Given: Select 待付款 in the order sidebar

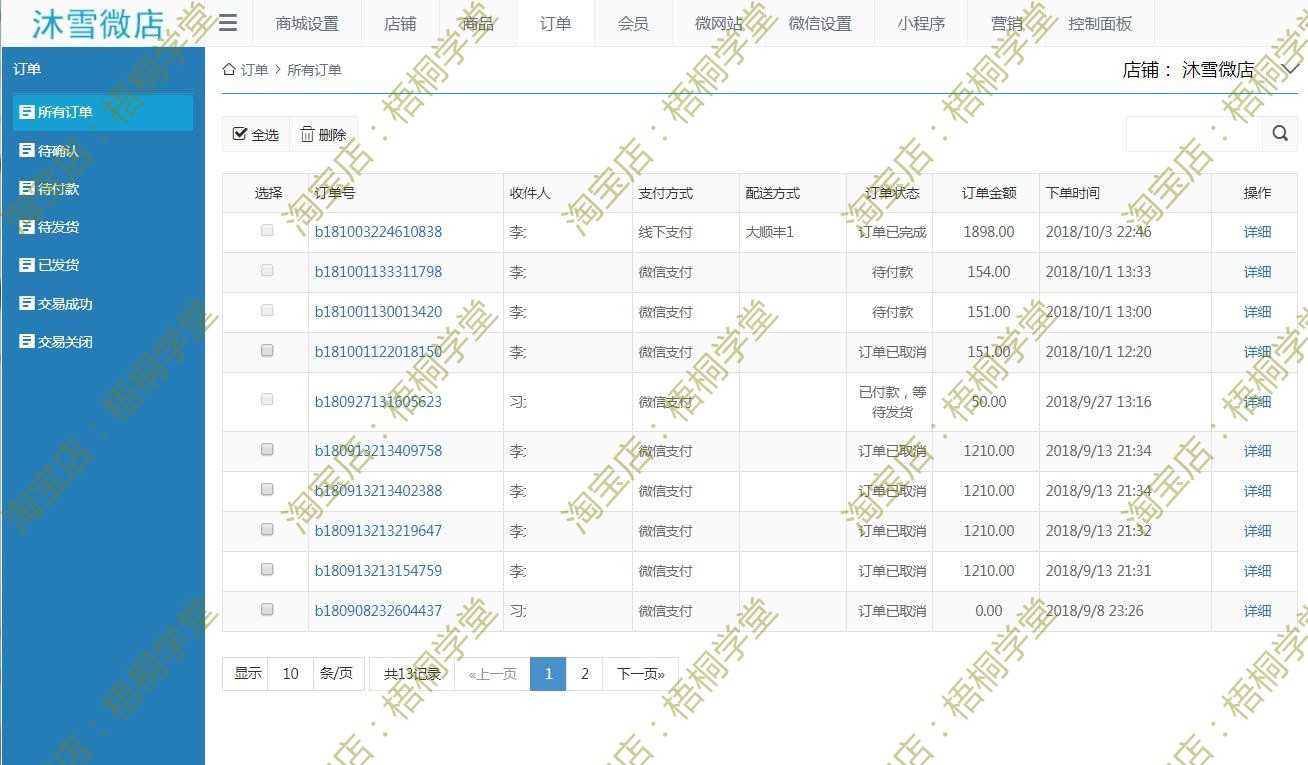Looking at the screenshot, I should point(60,188).
